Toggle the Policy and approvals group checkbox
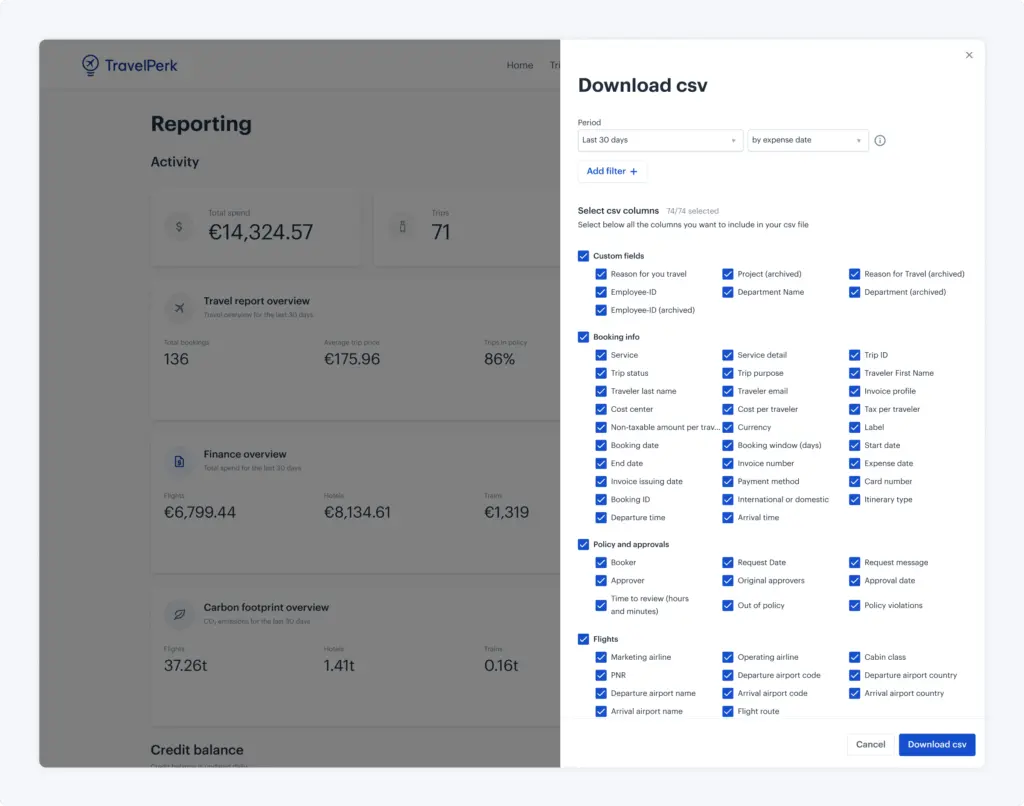The image size is (1024, 806). tap(583, 544)
